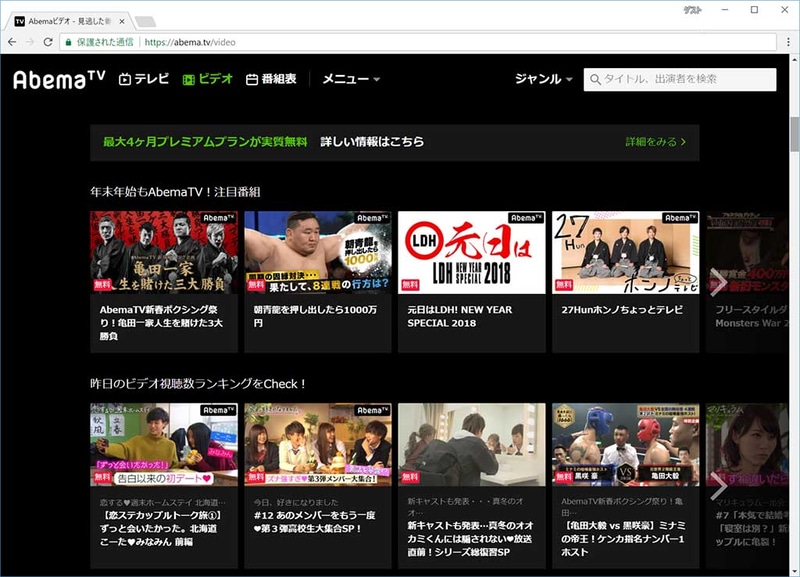Open the 新キャスト発表 dressing room thumbnail
The height and width of the screenshot is (577, 800).
click(471, 444)
